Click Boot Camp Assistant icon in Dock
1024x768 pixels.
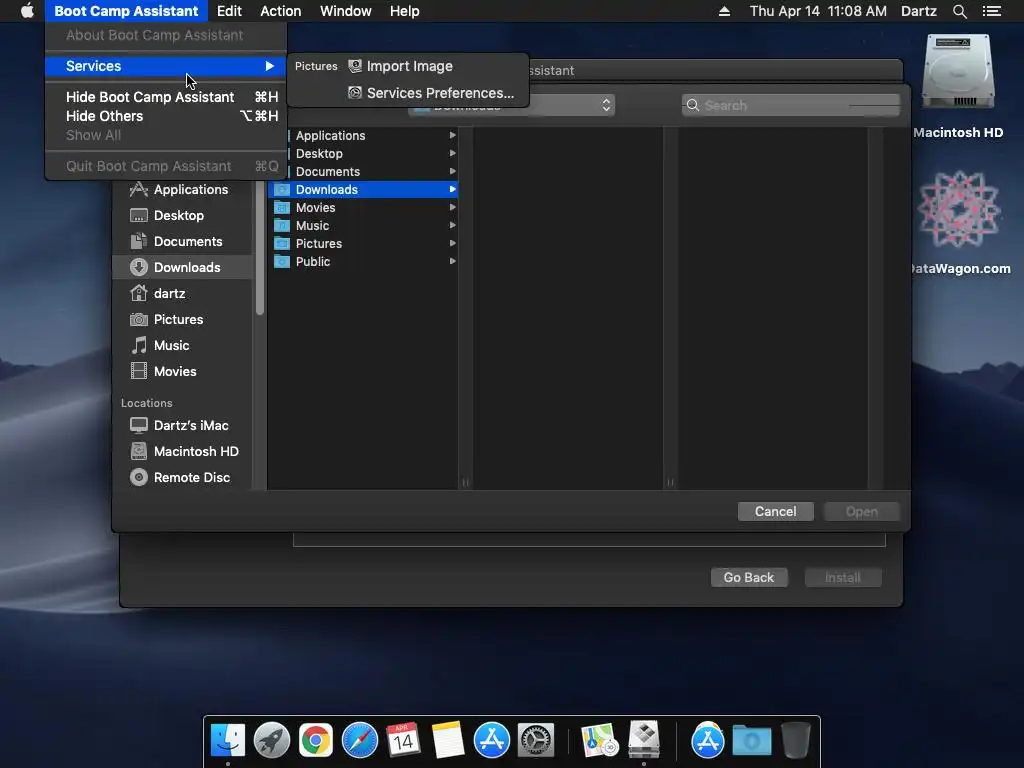tap(644, 741)
